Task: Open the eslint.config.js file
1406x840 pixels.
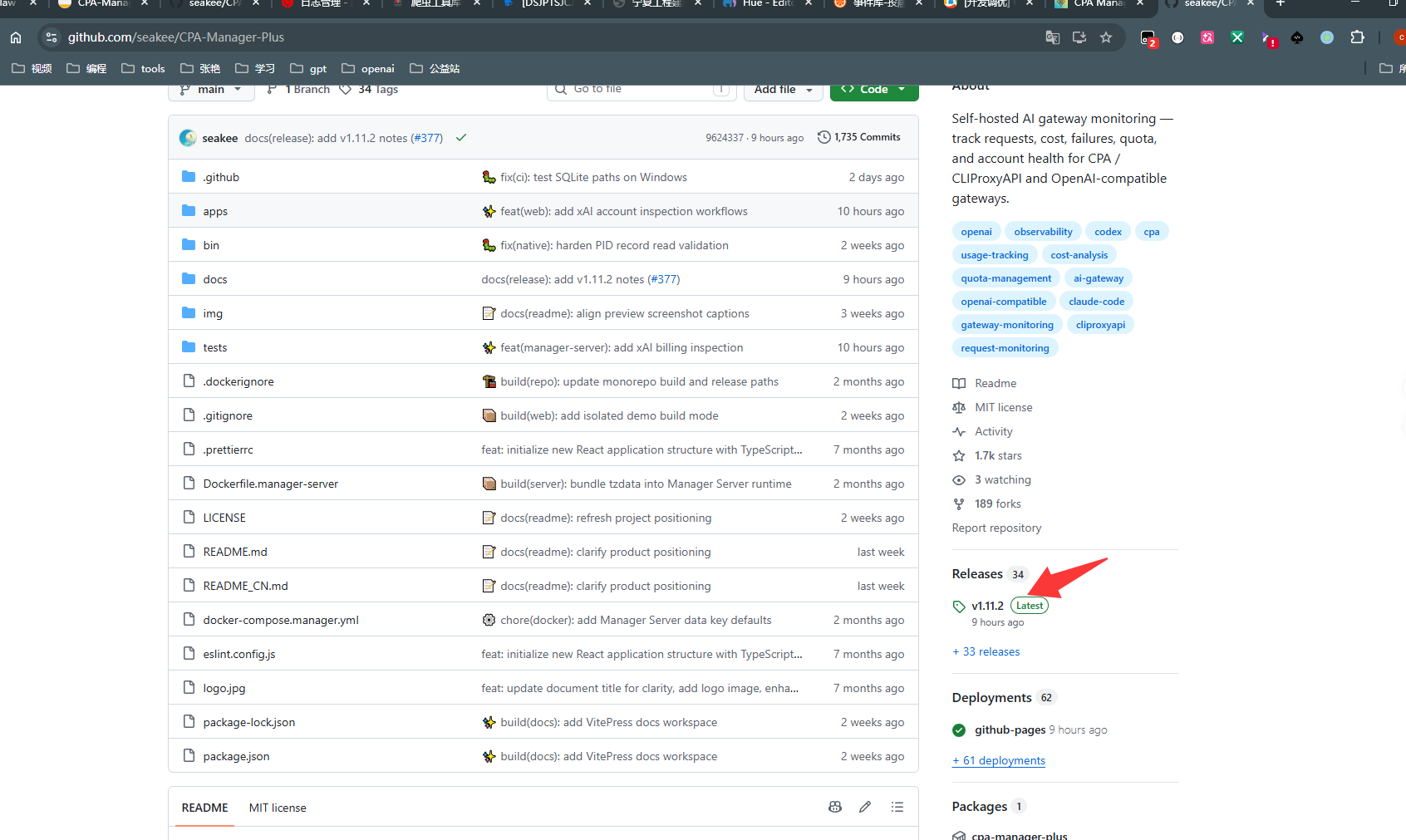Action: [239, 654]
